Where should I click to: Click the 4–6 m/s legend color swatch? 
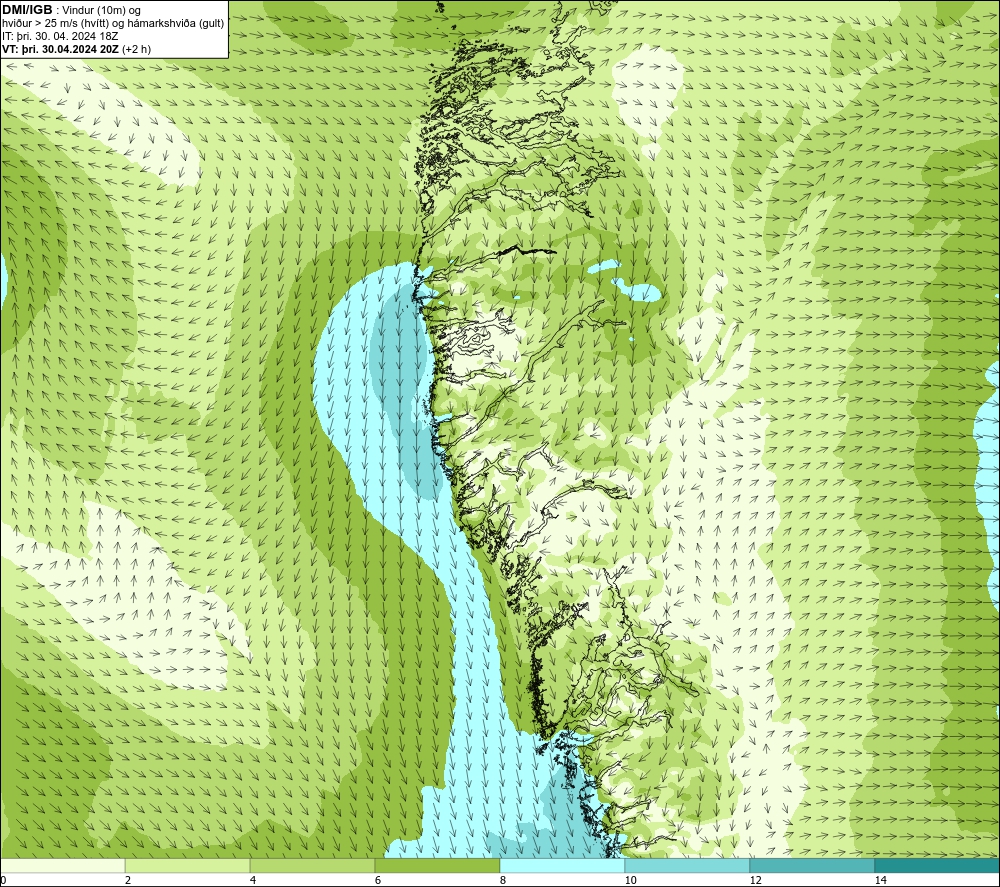[312, 866]
